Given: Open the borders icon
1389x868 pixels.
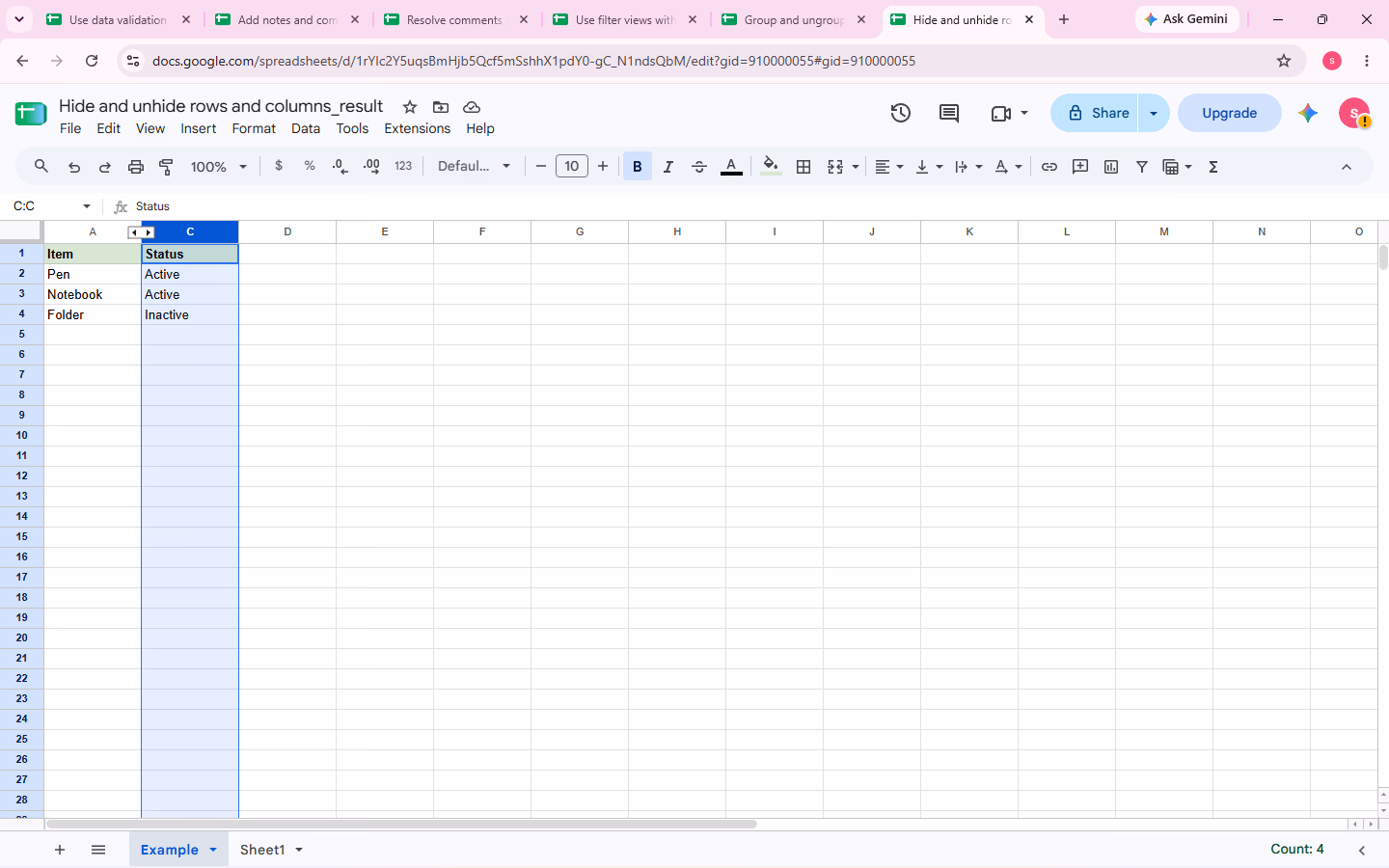Looking at the screenshot, I should tap(803, 167).
